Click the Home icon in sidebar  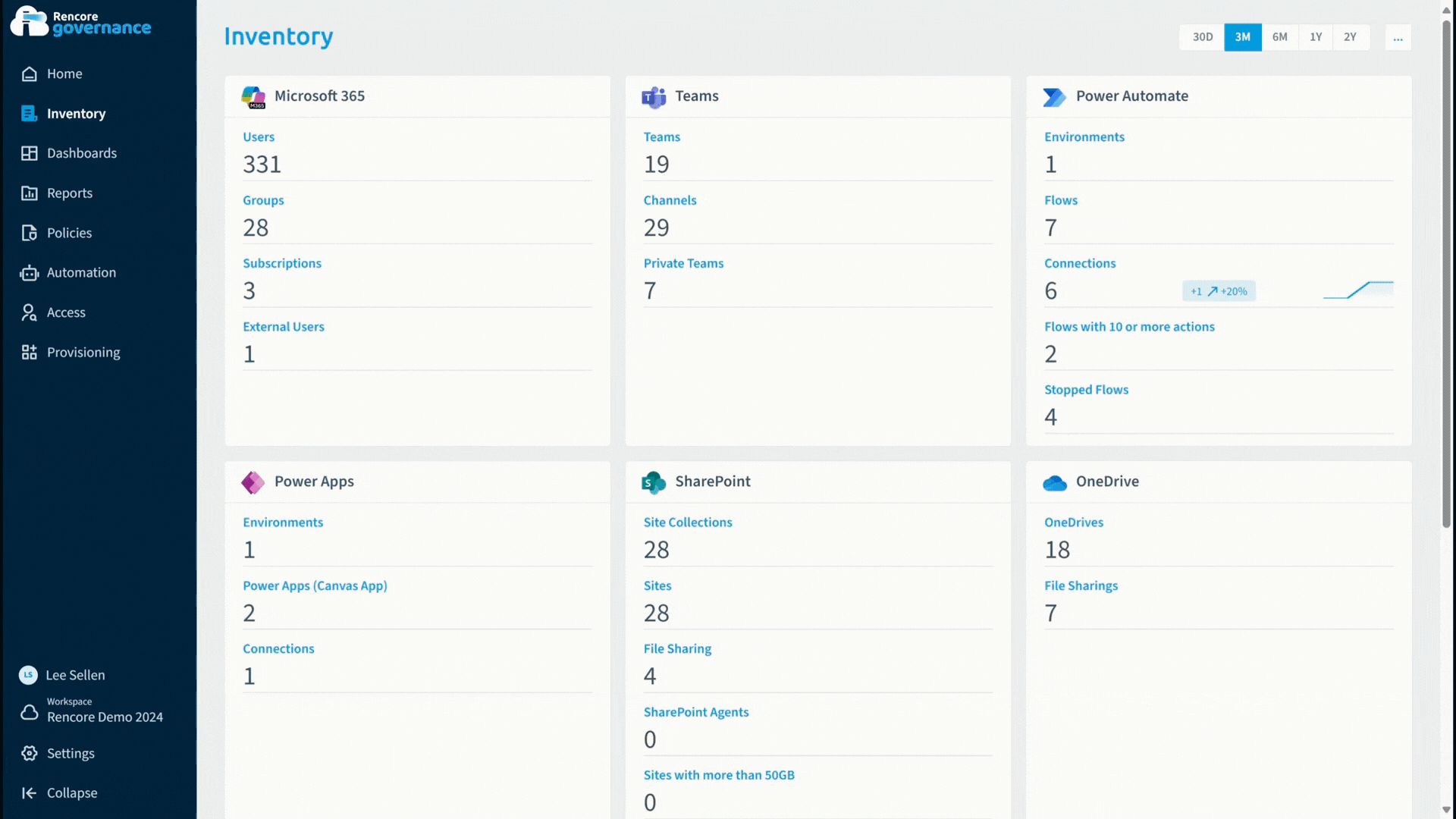coord(29,74)
